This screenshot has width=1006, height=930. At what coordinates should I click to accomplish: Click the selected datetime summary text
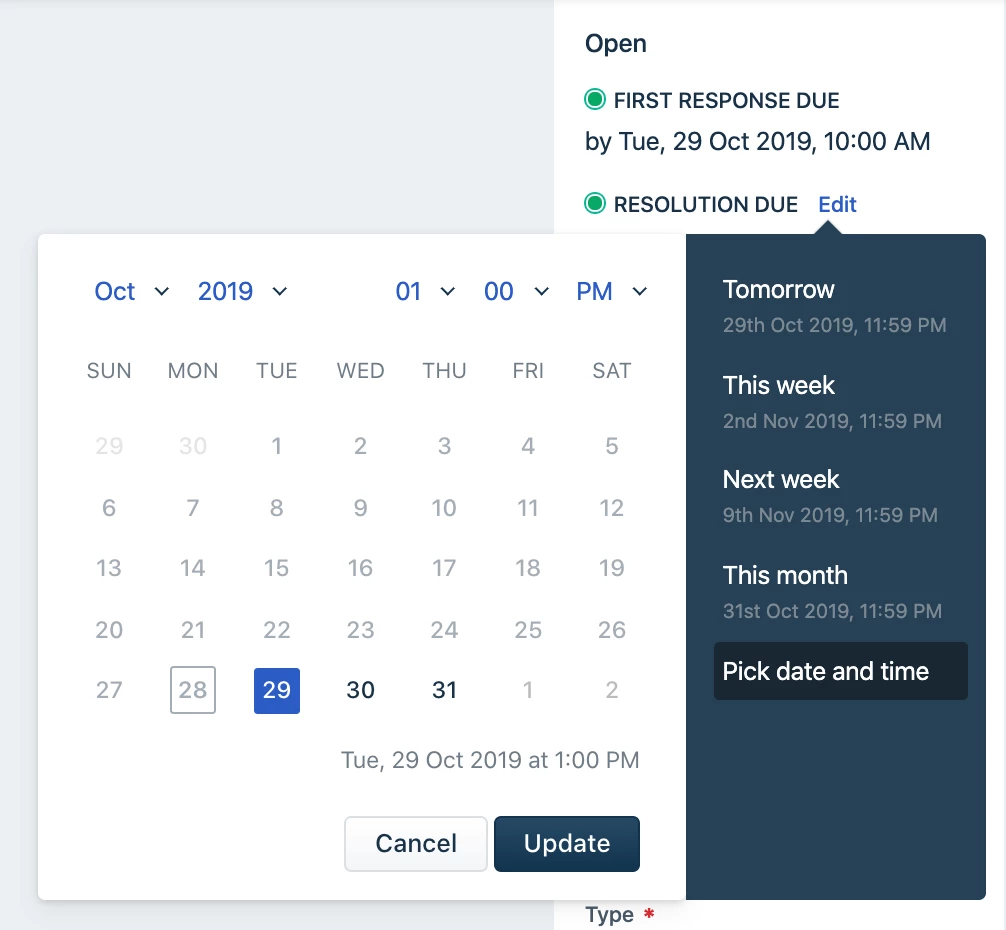(x=490, y=760)
